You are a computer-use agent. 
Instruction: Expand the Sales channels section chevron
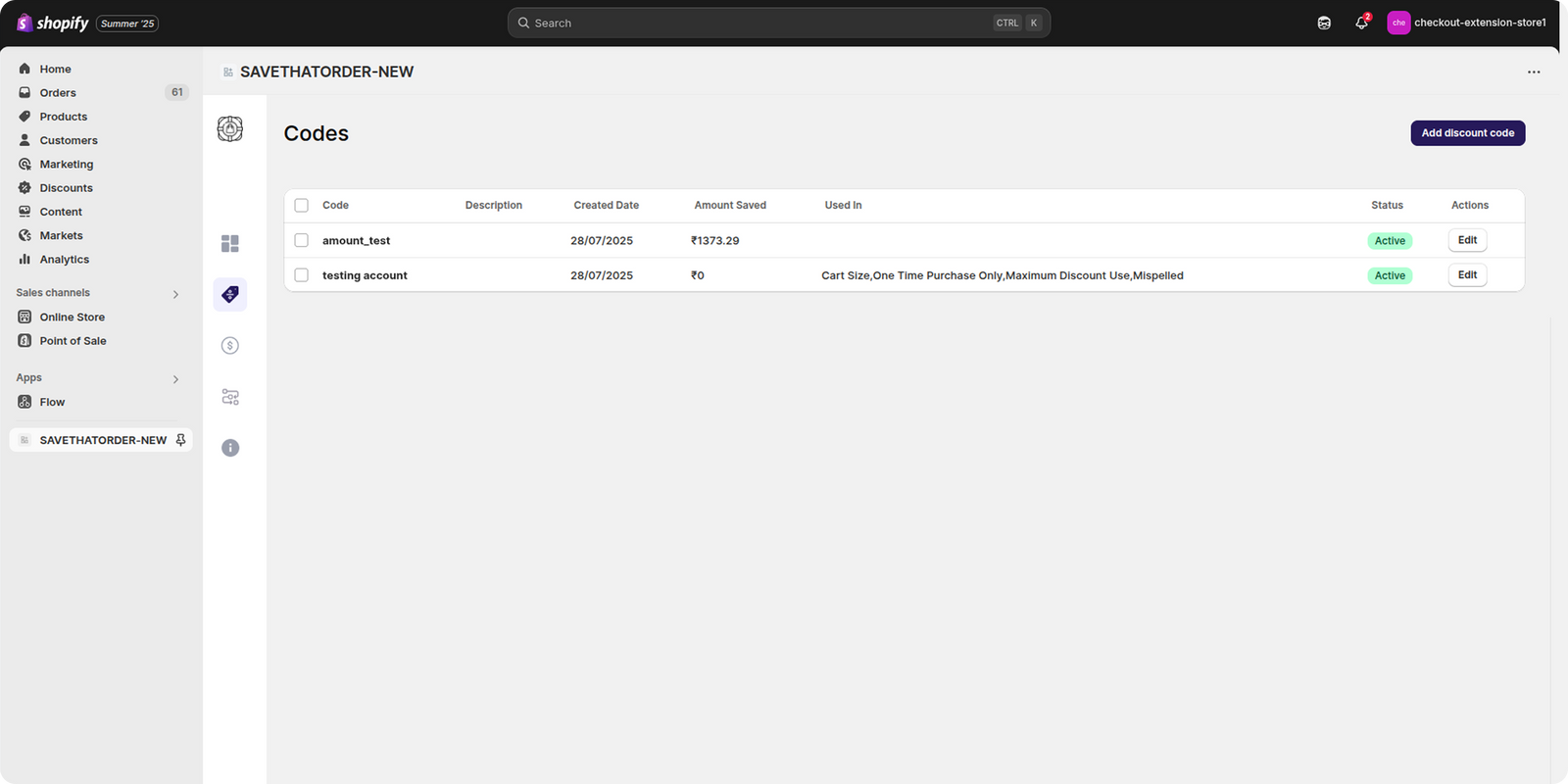176,294
